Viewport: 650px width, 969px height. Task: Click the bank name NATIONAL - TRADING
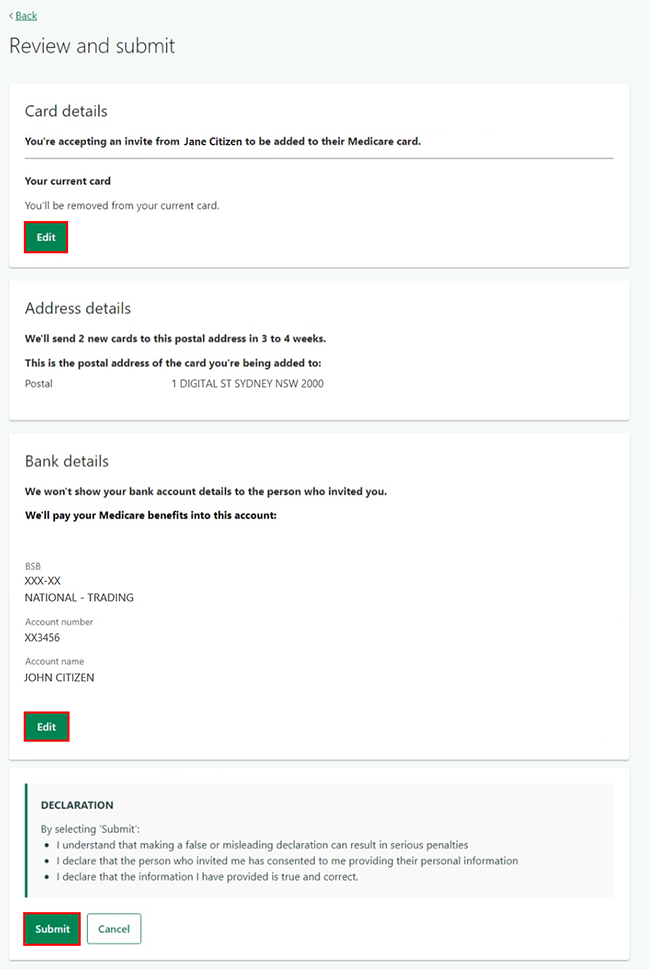(79, 598)
